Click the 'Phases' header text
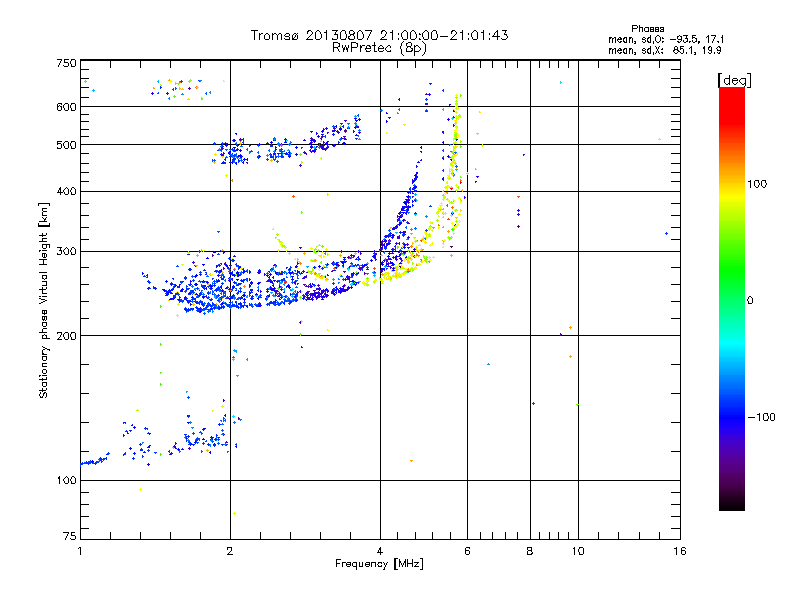This screenshot has height=600, width=800. pos(647,29)
